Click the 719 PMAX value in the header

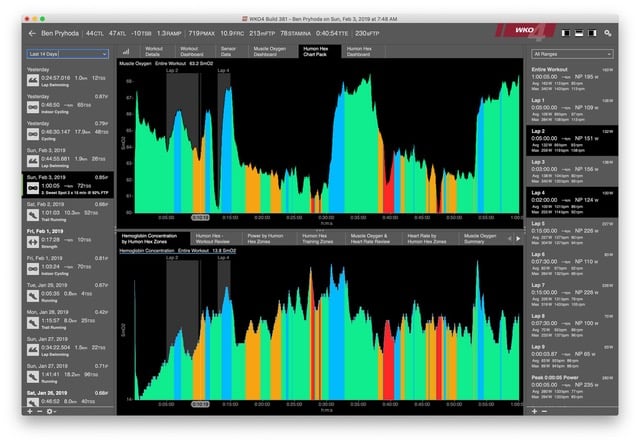tap(202, 33)
